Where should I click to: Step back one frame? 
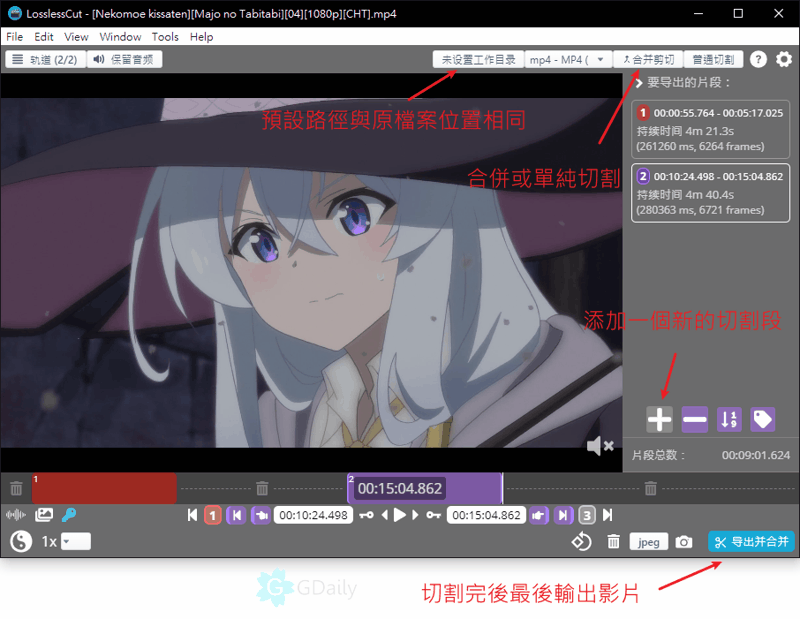(385, 515)
